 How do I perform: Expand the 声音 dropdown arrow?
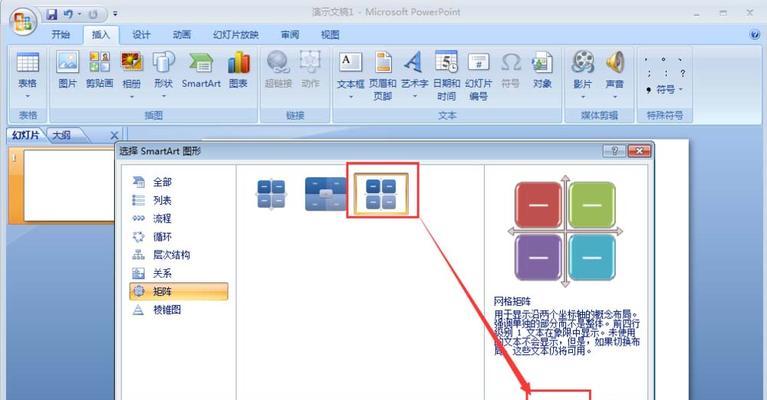614,97
